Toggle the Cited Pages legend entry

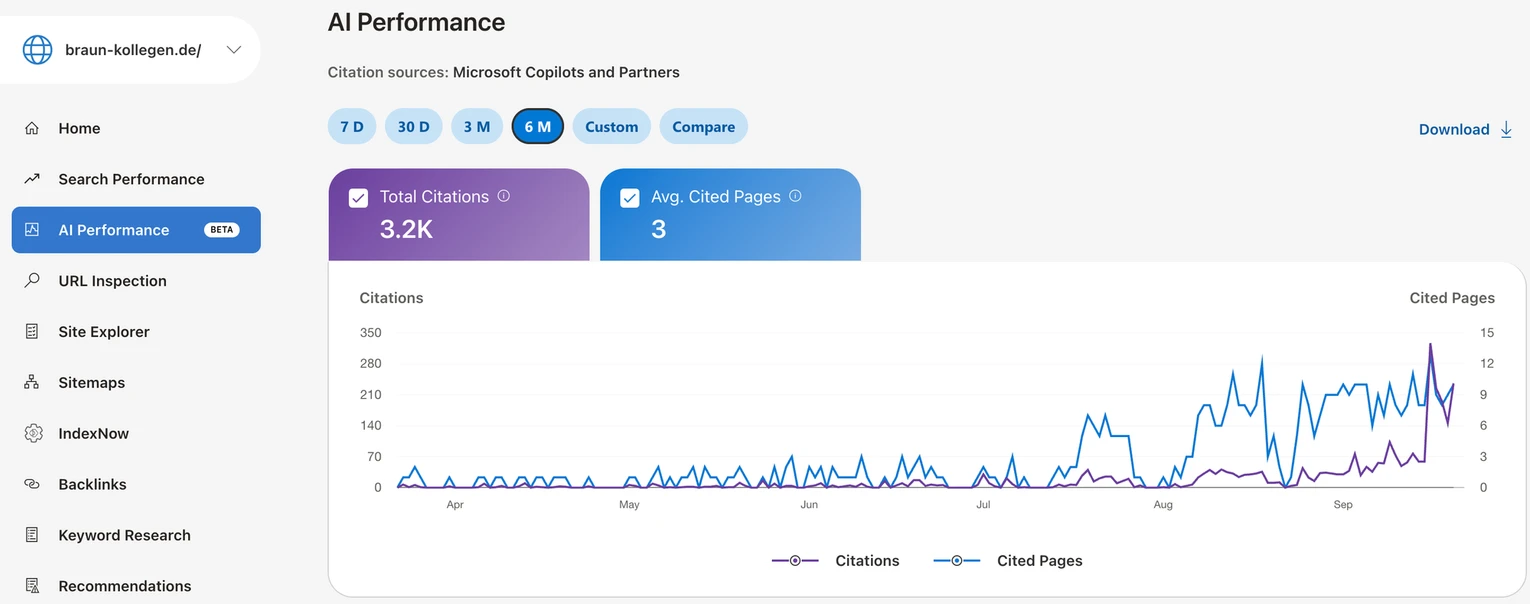point(1008,561)
